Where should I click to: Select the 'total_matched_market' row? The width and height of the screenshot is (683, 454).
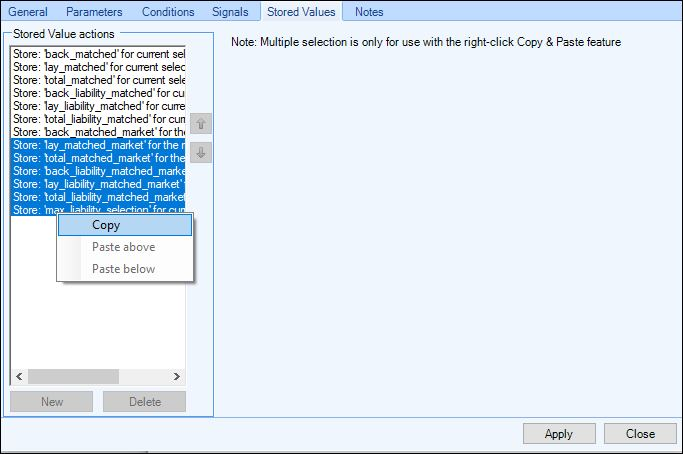point(98,158)
